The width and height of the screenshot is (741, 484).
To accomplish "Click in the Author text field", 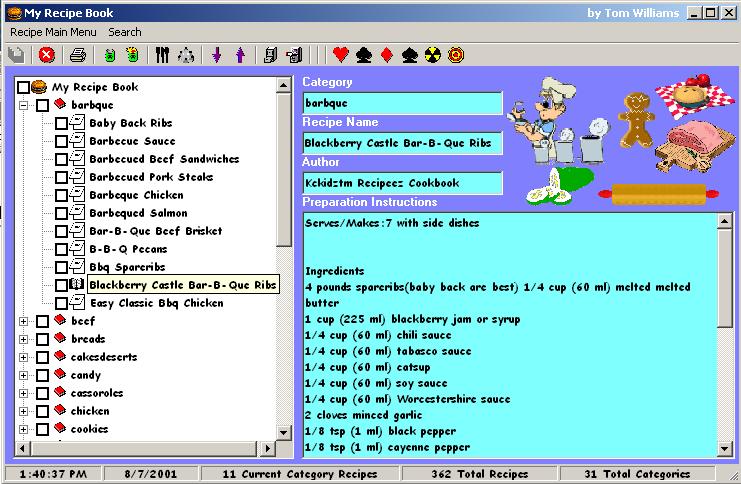I will coord(402,183).
